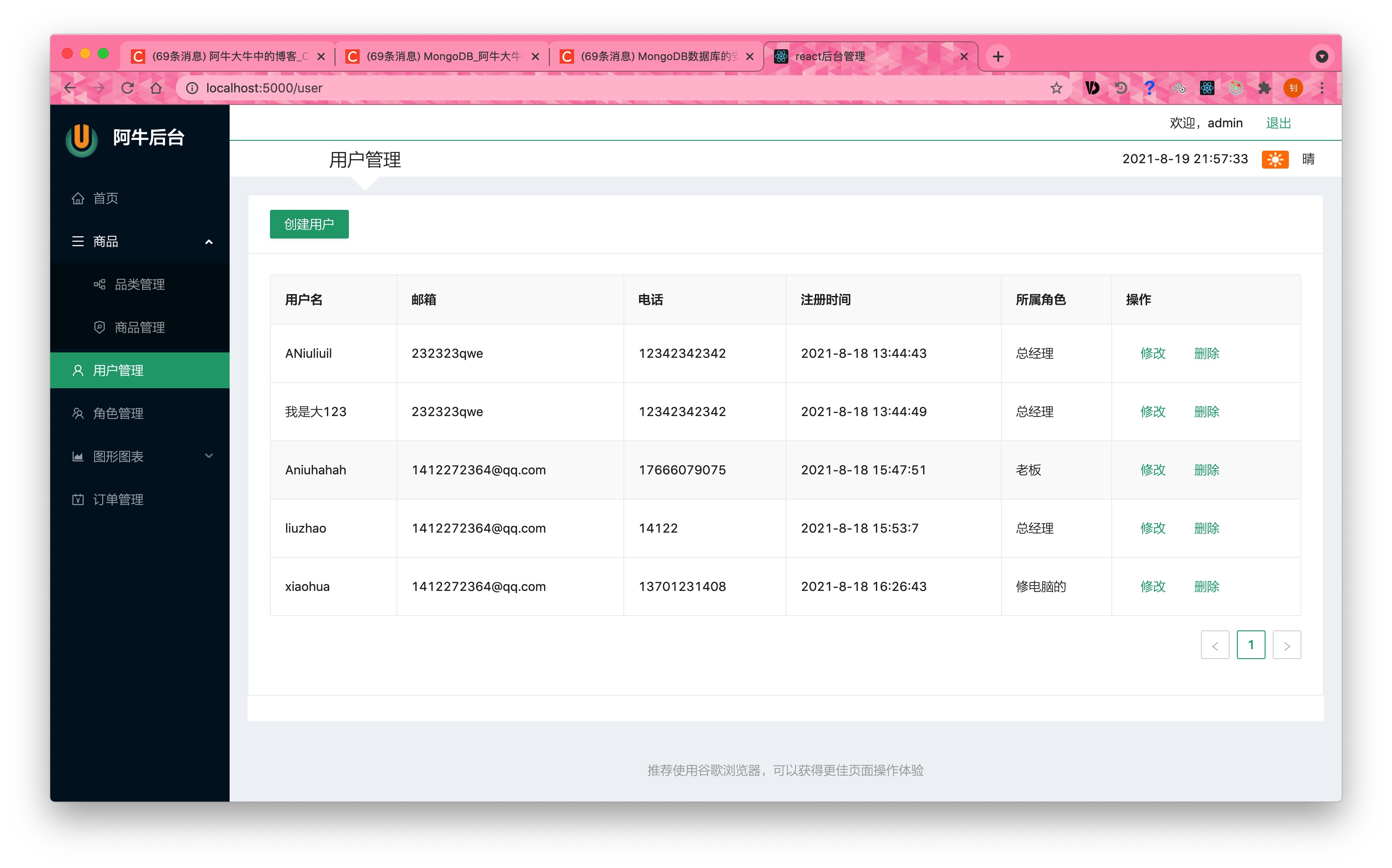Image resolution: width=1392 pixels, height=868 pixels.
Task: Open the Extensions puzzle icon
Action: coord(1264,88)
